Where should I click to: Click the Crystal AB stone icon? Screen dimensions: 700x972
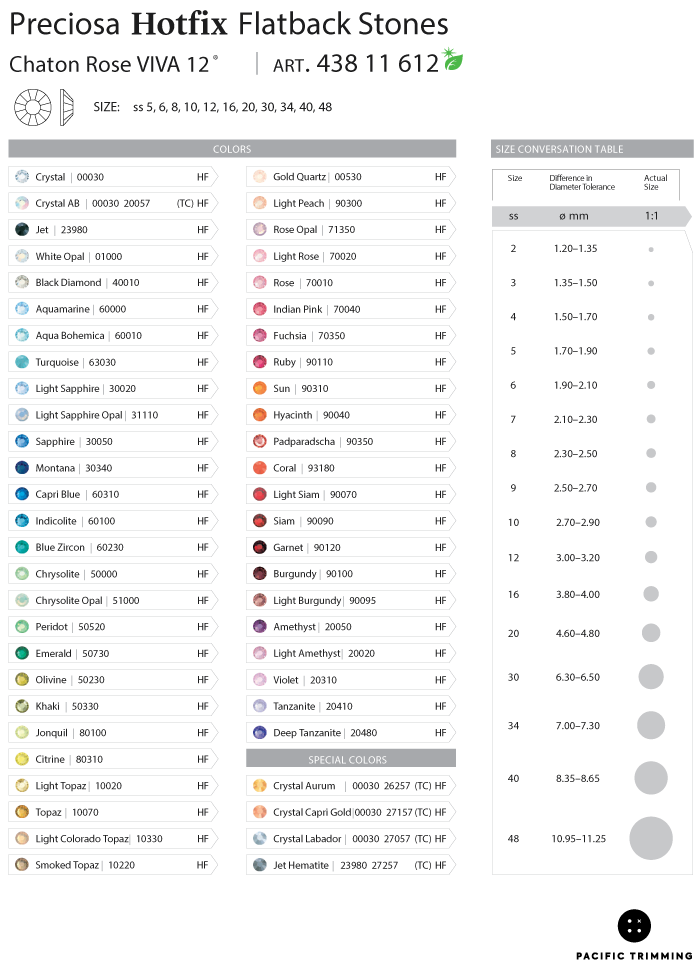pyautogui.click(x=22, y=203)
